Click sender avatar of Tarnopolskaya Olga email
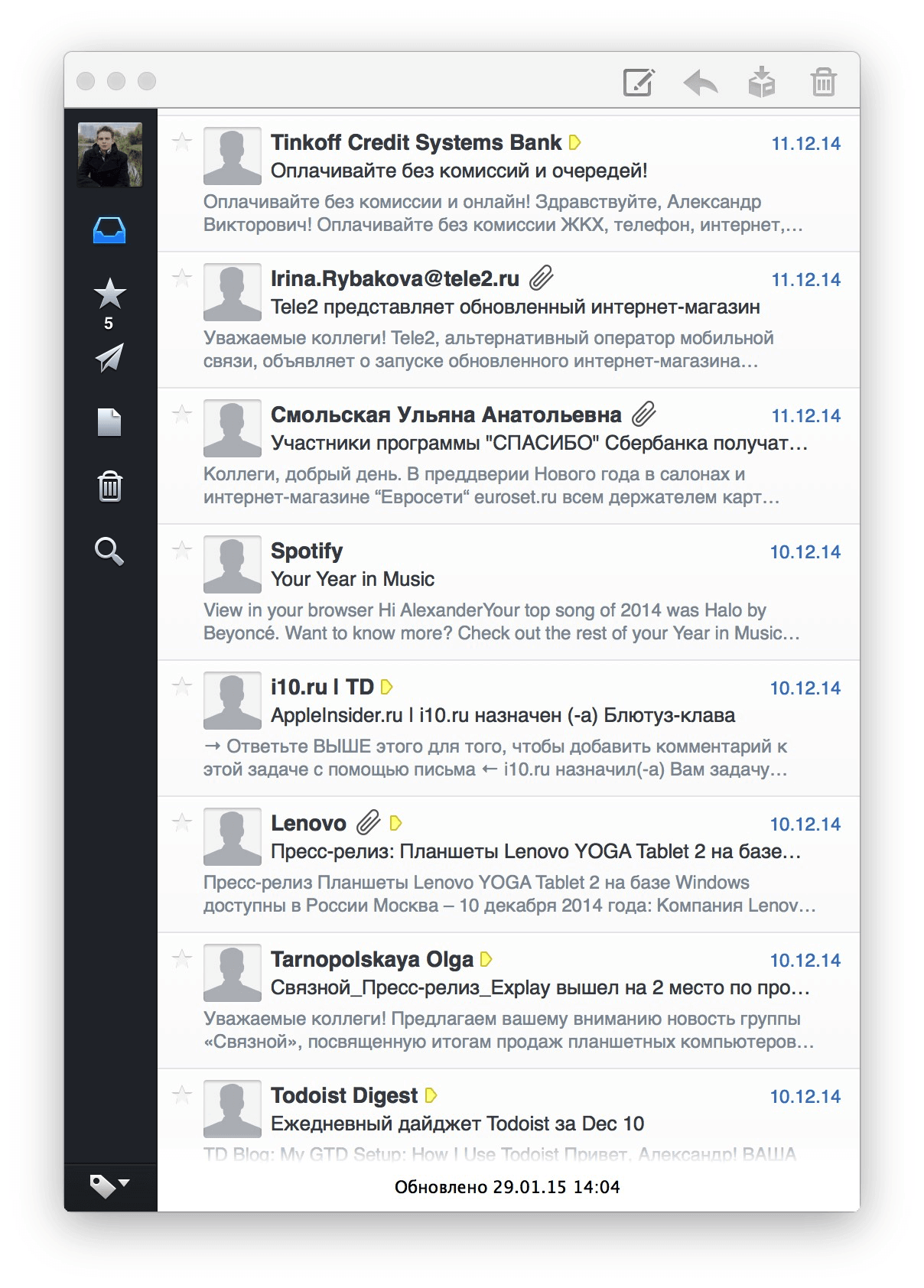The height and width of the screenshot is (1288, 924). (x=233, y=973)
